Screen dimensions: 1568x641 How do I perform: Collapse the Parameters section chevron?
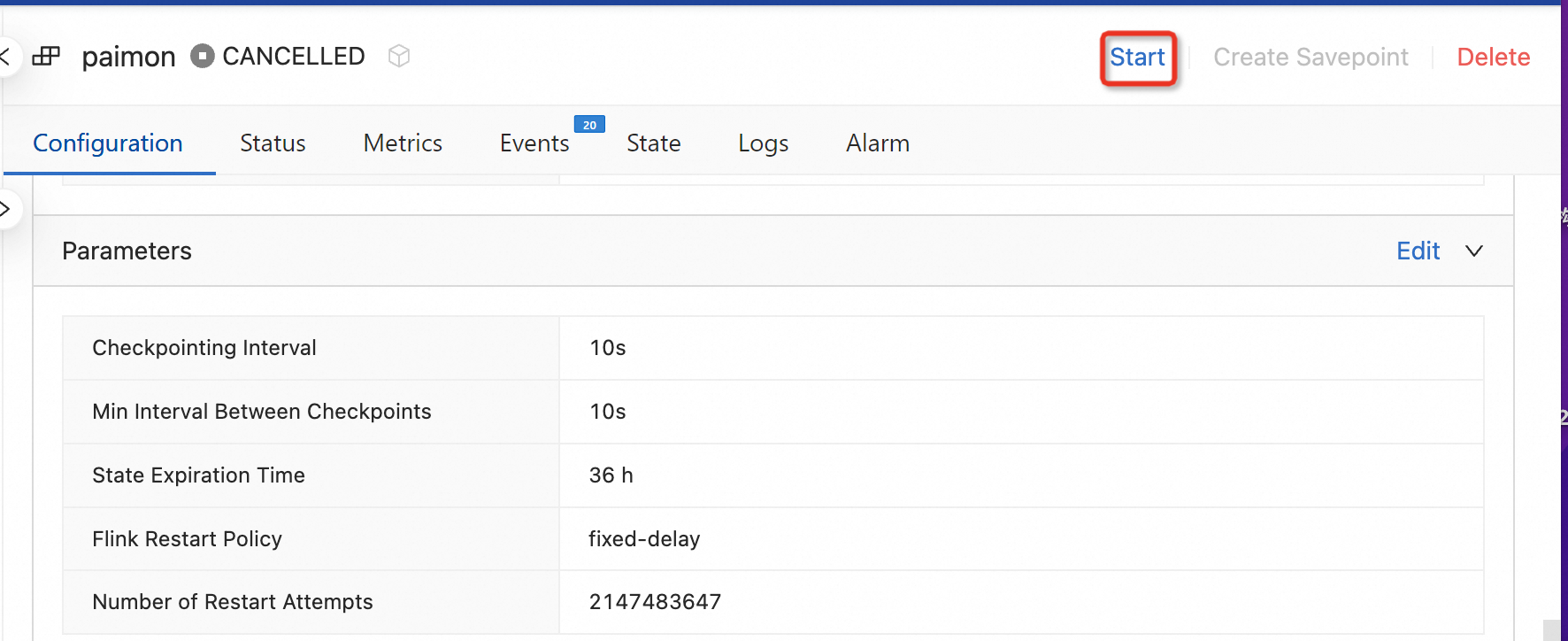[1473, 251]
